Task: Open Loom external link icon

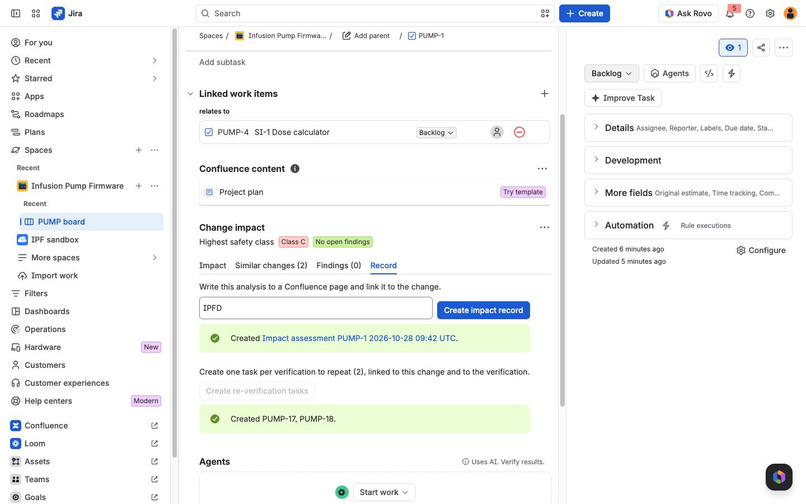Action: (154, 443)
